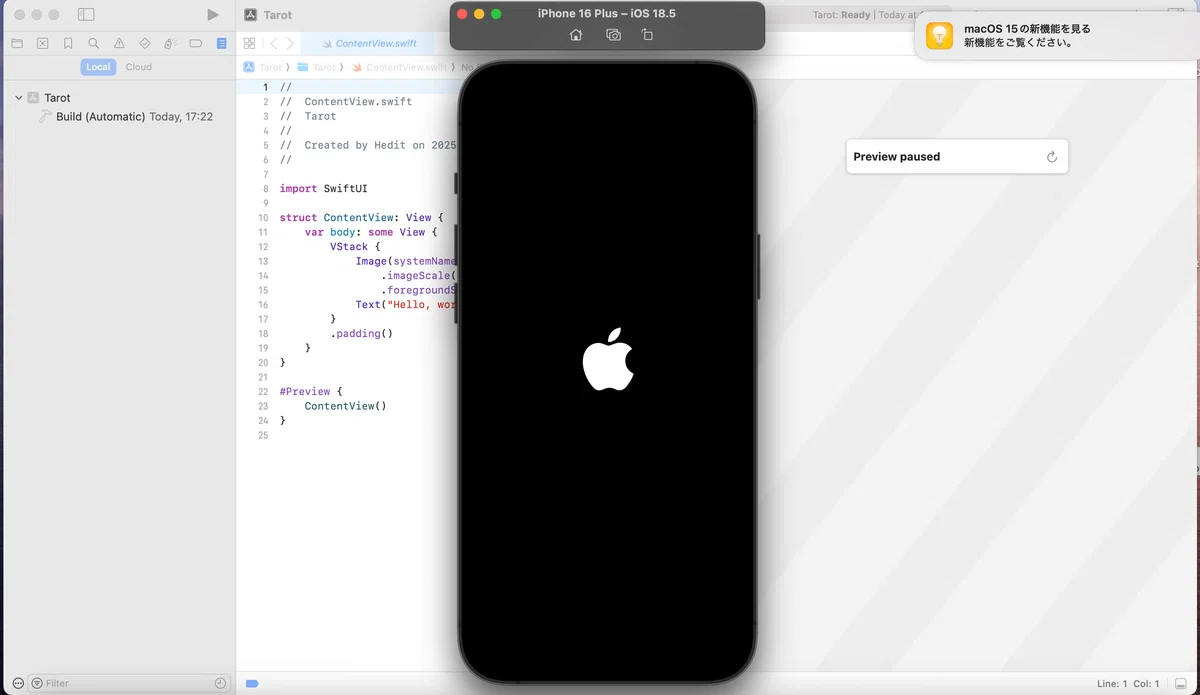Open the Debug navigator spray icon
1200x695 pixels.
click(170, 43)
